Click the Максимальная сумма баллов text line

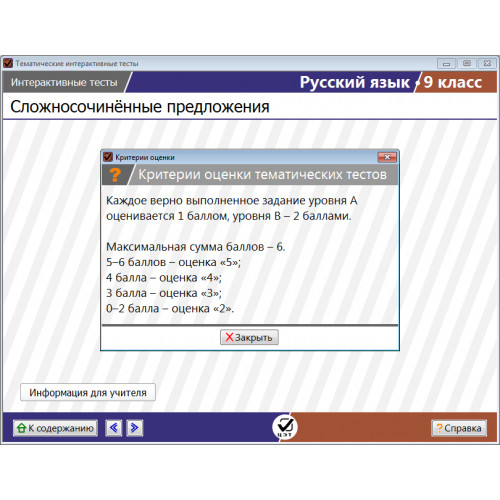[196, 247]
